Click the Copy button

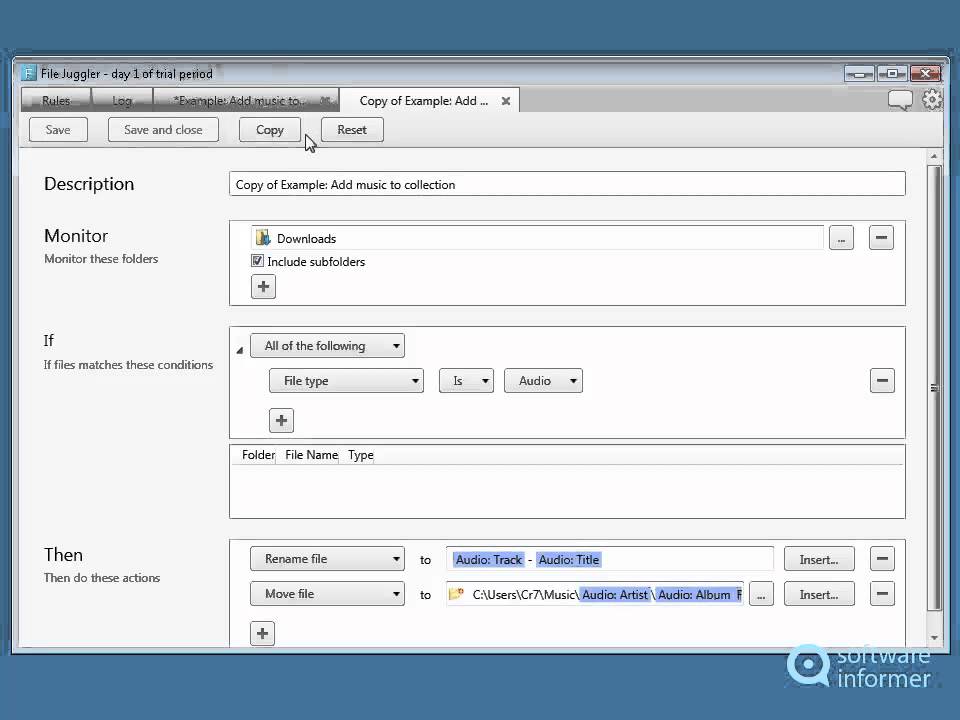269,130
